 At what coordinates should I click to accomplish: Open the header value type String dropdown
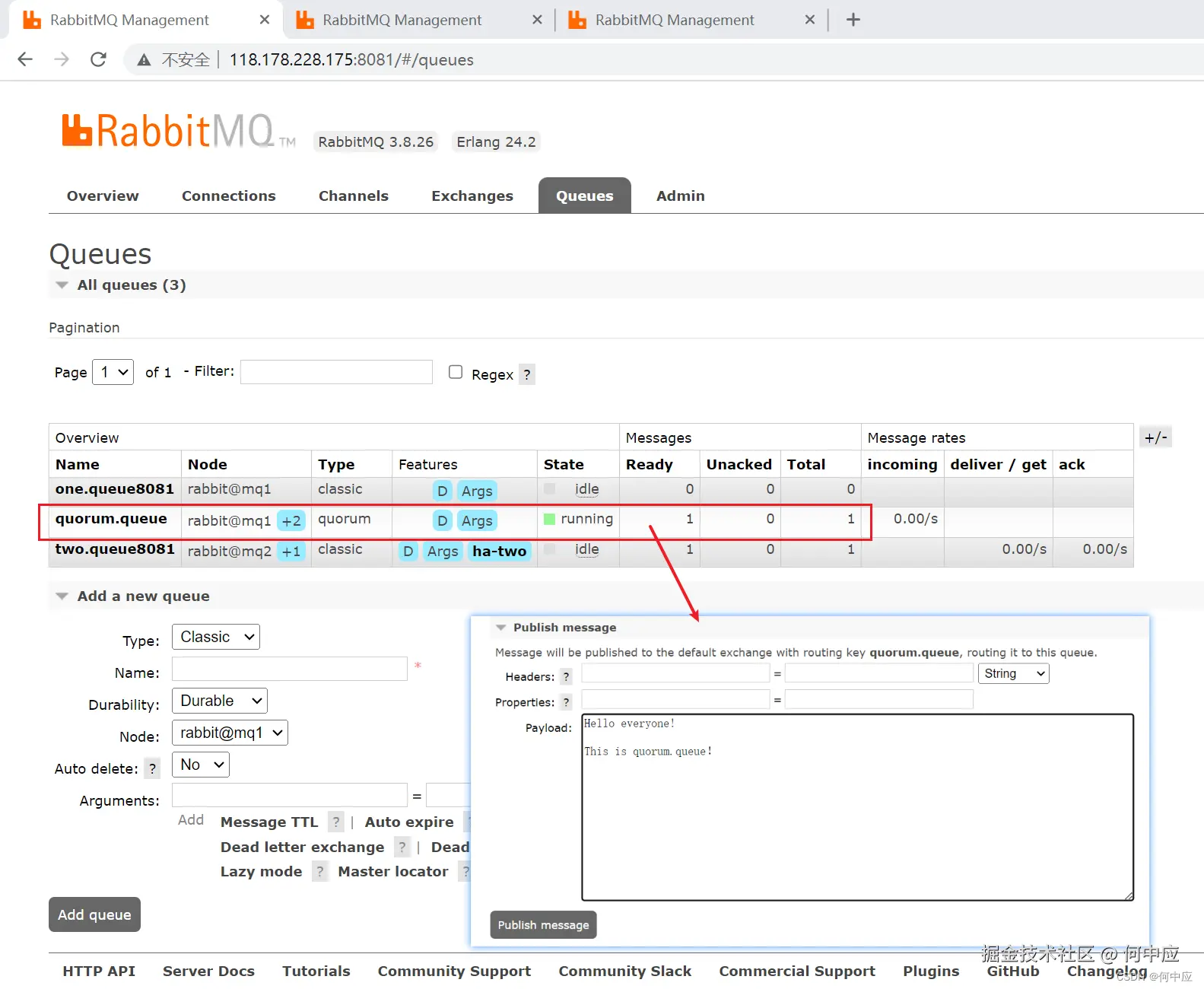click(1013, 673)
